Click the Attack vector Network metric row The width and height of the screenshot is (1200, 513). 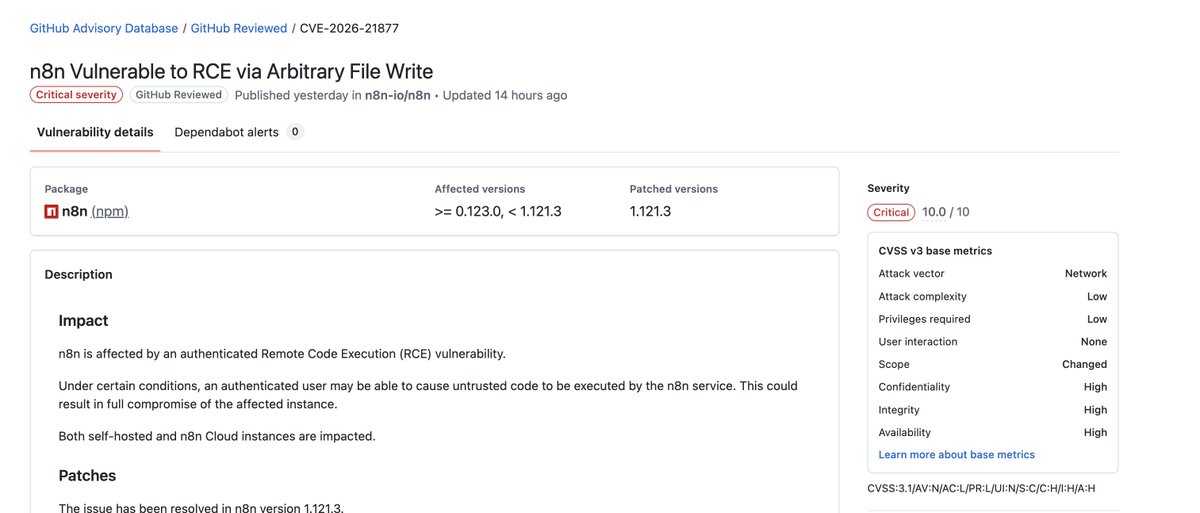tap(993, 273)
